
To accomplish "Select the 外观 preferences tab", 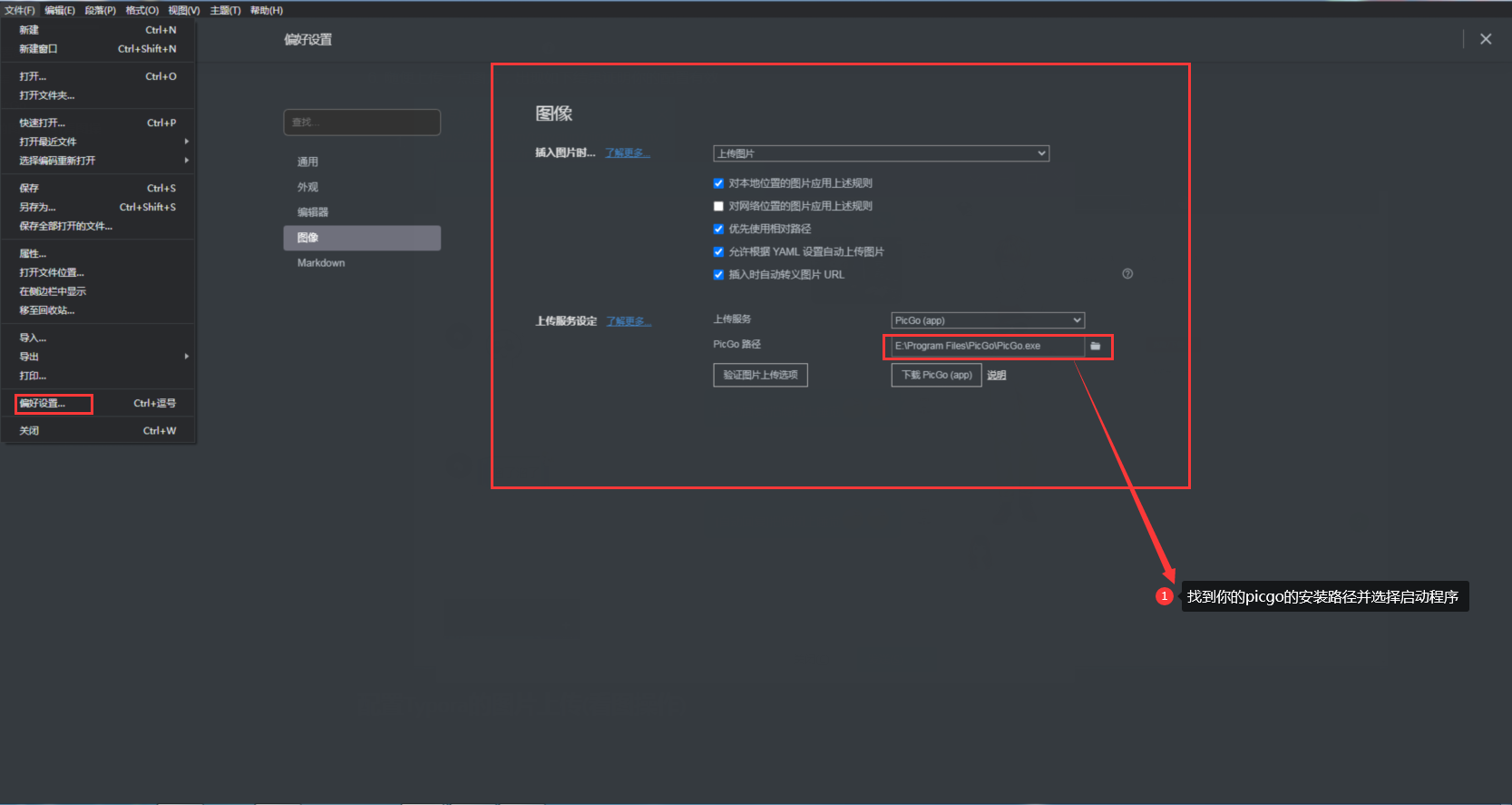I will 362,187.
